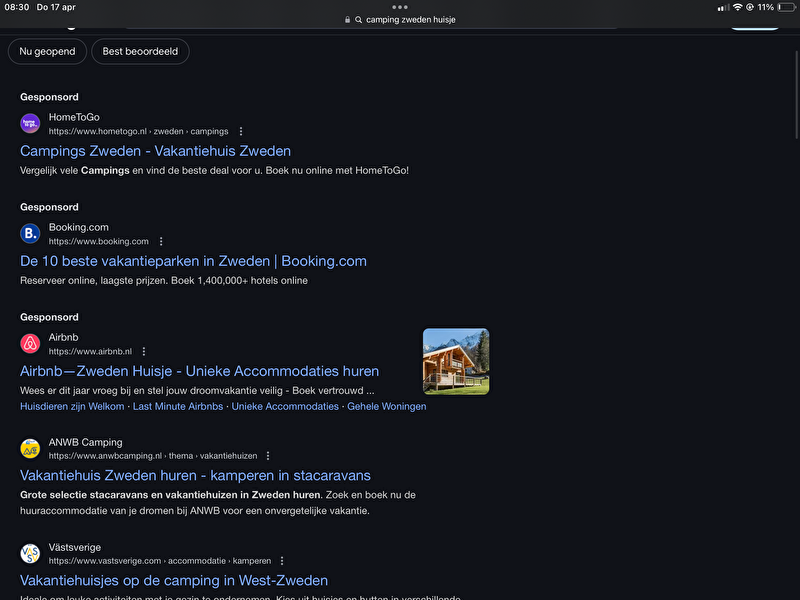The image size is (800, 600).
Task: Open De 10 beste vakantieparken in Zweden
Action: (x=193, y=261)
